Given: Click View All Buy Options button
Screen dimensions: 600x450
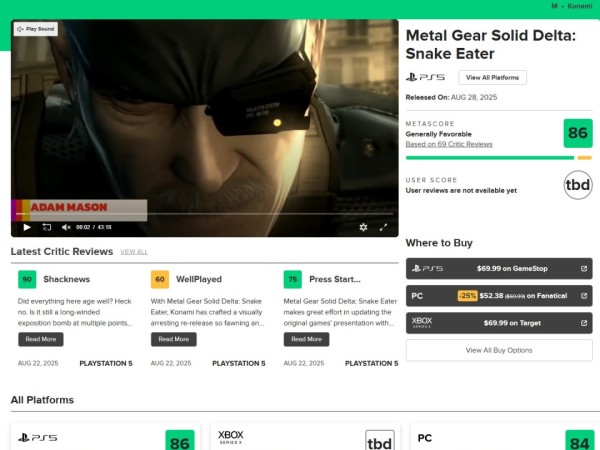Looking at the screenshot, I should tap(499, 351).
